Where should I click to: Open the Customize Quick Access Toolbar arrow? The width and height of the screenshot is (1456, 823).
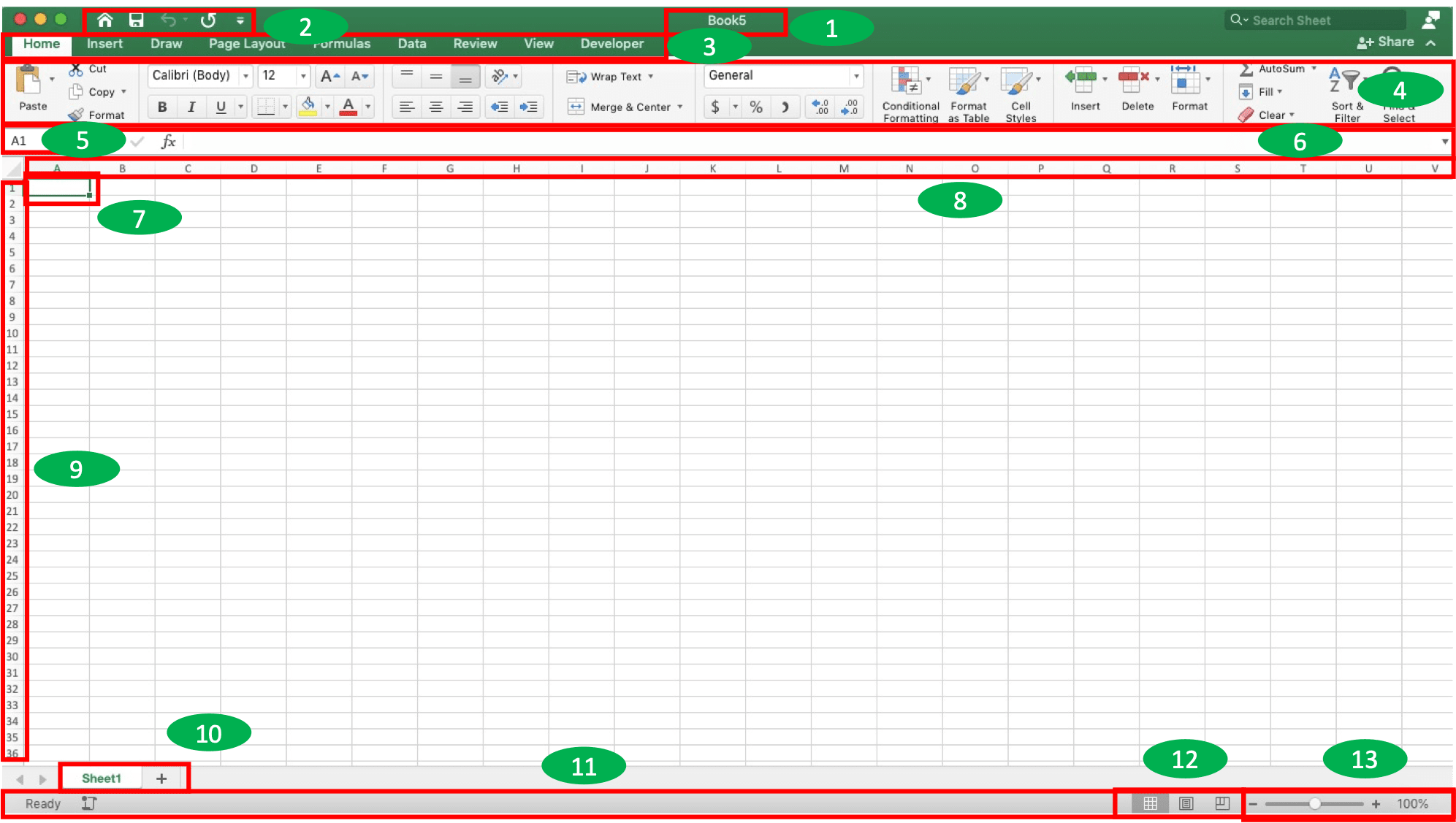(x=240, y=20)
